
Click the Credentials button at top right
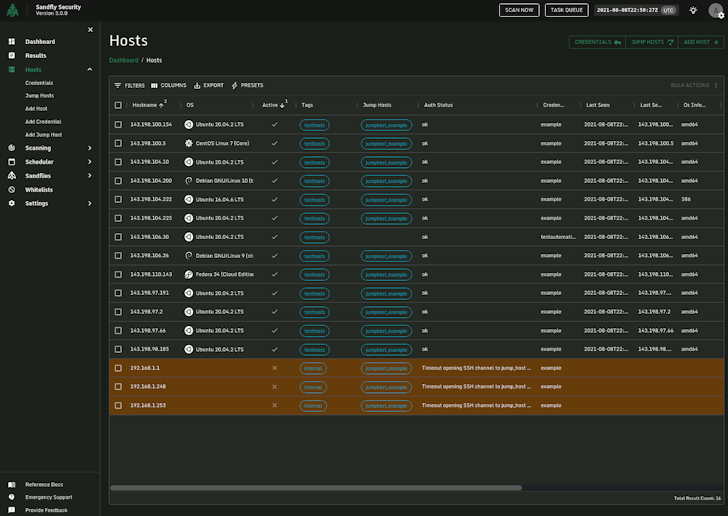pos(598,42)
